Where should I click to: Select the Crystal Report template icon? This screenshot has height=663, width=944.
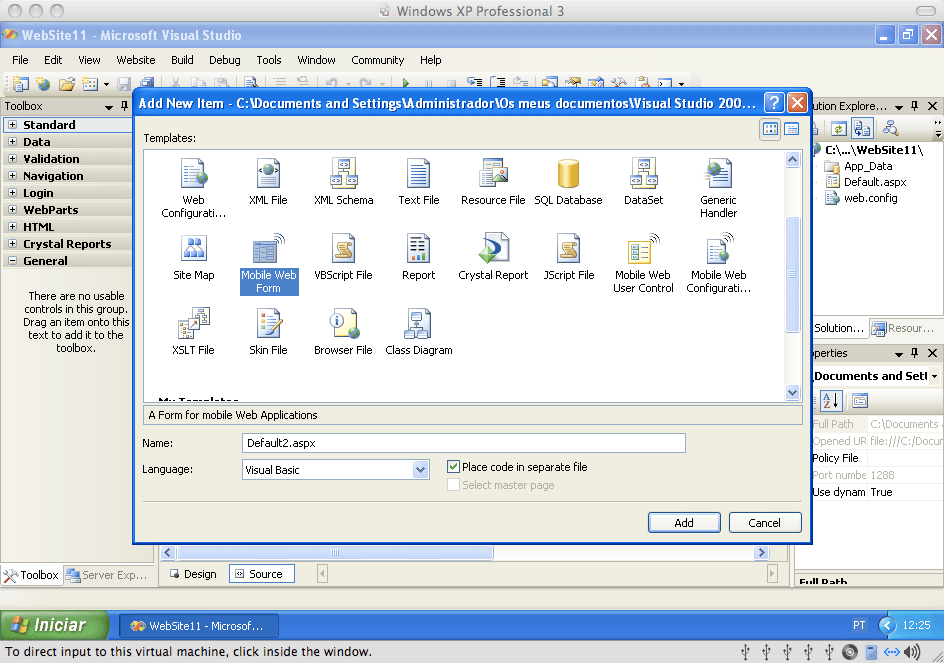pyautogui.click(x=493, y=249)
